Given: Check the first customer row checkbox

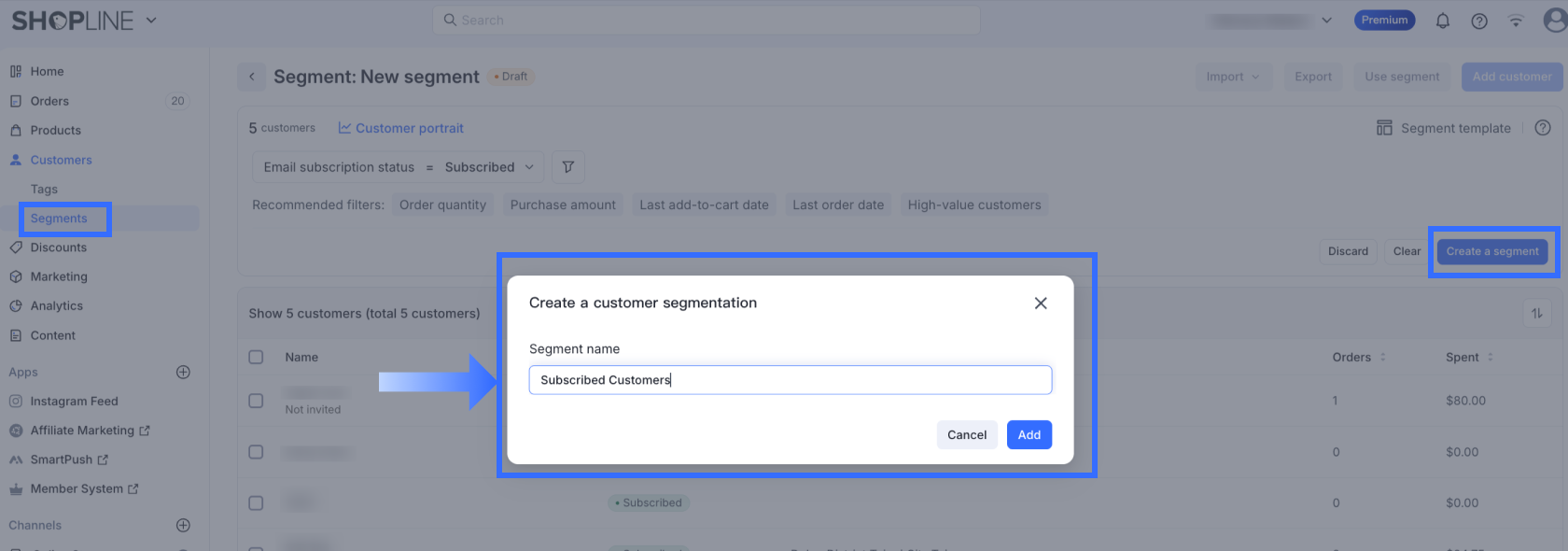Looking at the screenshot, I should pos(256,401).
